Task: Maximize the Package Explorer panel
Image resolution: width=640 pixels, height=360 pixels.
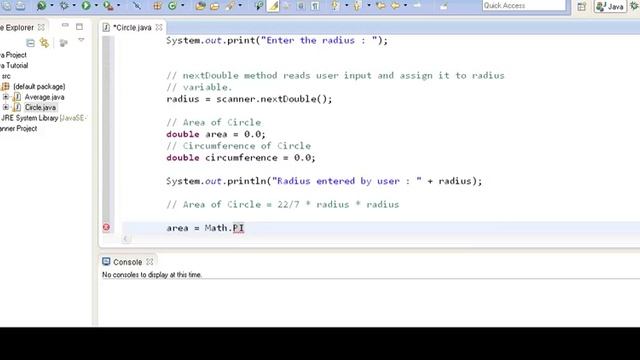Action: pos(79,27)
